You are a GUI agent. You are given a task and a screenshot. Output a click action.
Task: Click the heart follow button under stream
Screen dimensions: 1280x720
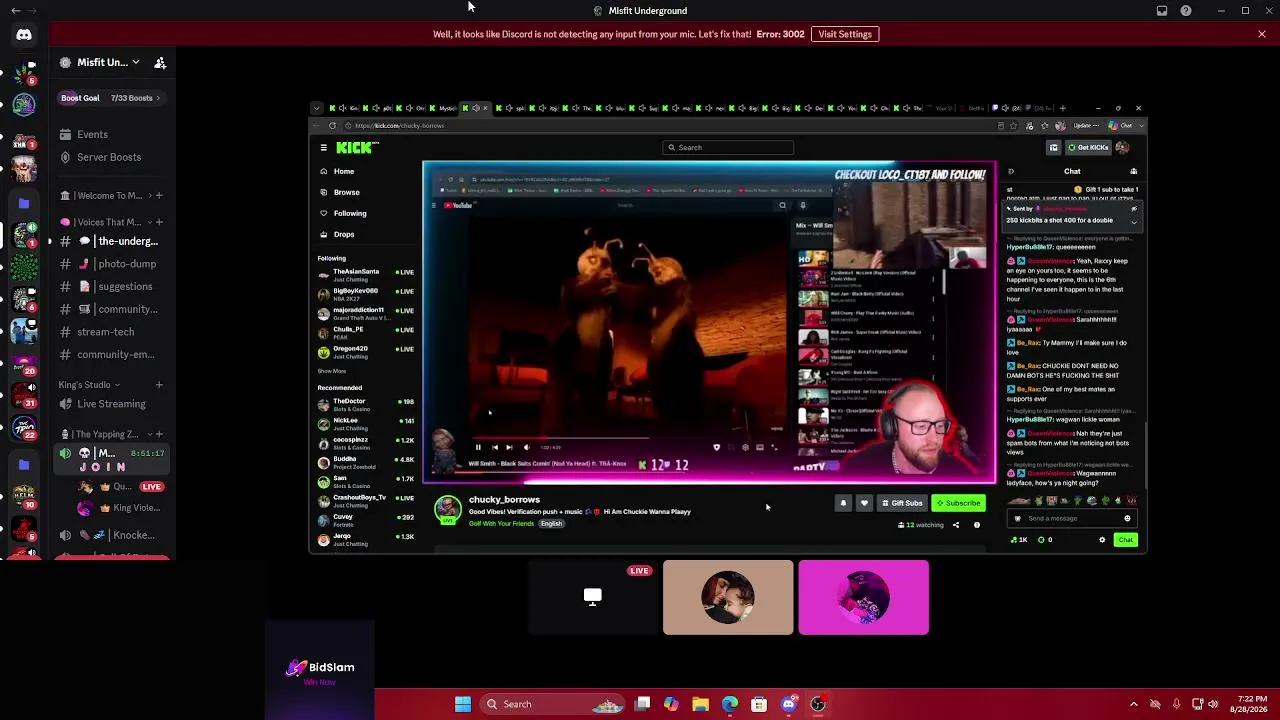click(x=864, y=503)
